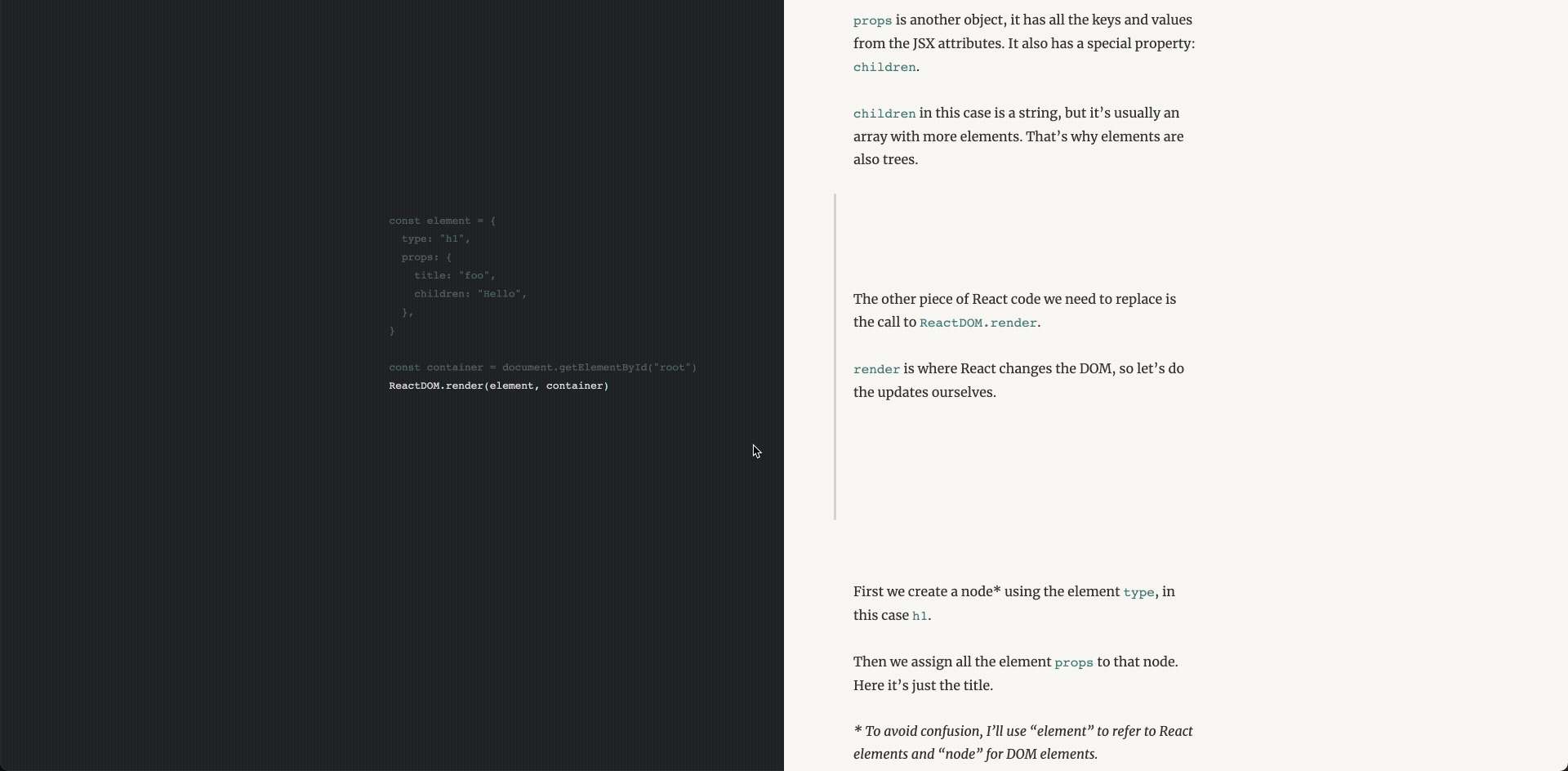Click the 'props: {' code line
The width and height of the screenshot is (1568, 771).
[x=425, y=257]
